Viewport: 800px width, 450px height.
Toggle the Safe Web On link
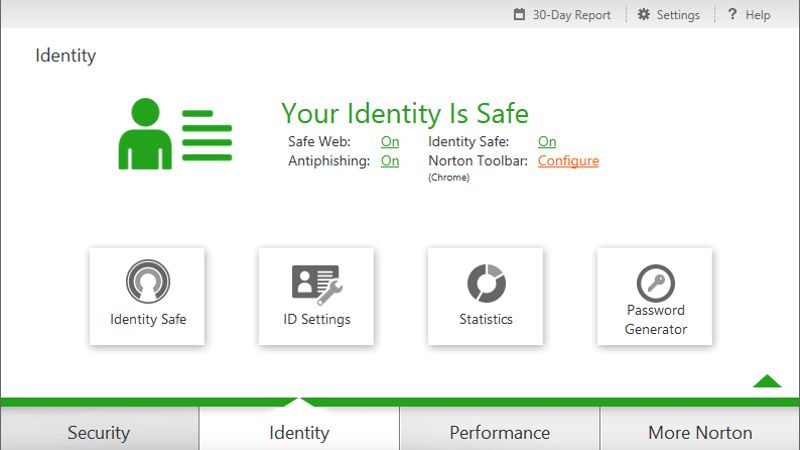[x=390, y=141]
